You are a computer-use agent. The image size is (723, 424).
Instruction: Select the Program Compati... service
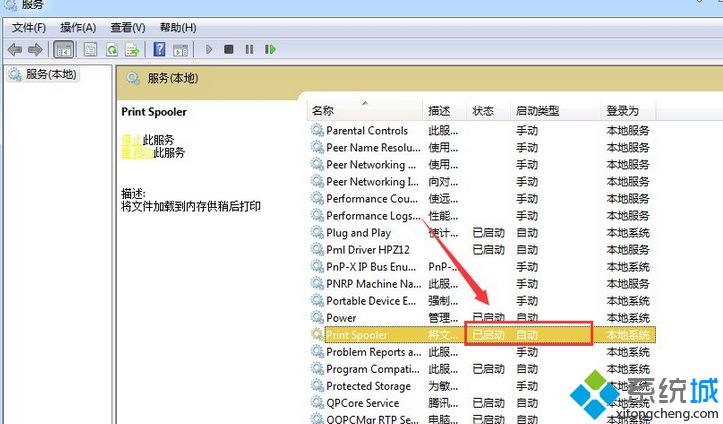coord(482,369)
